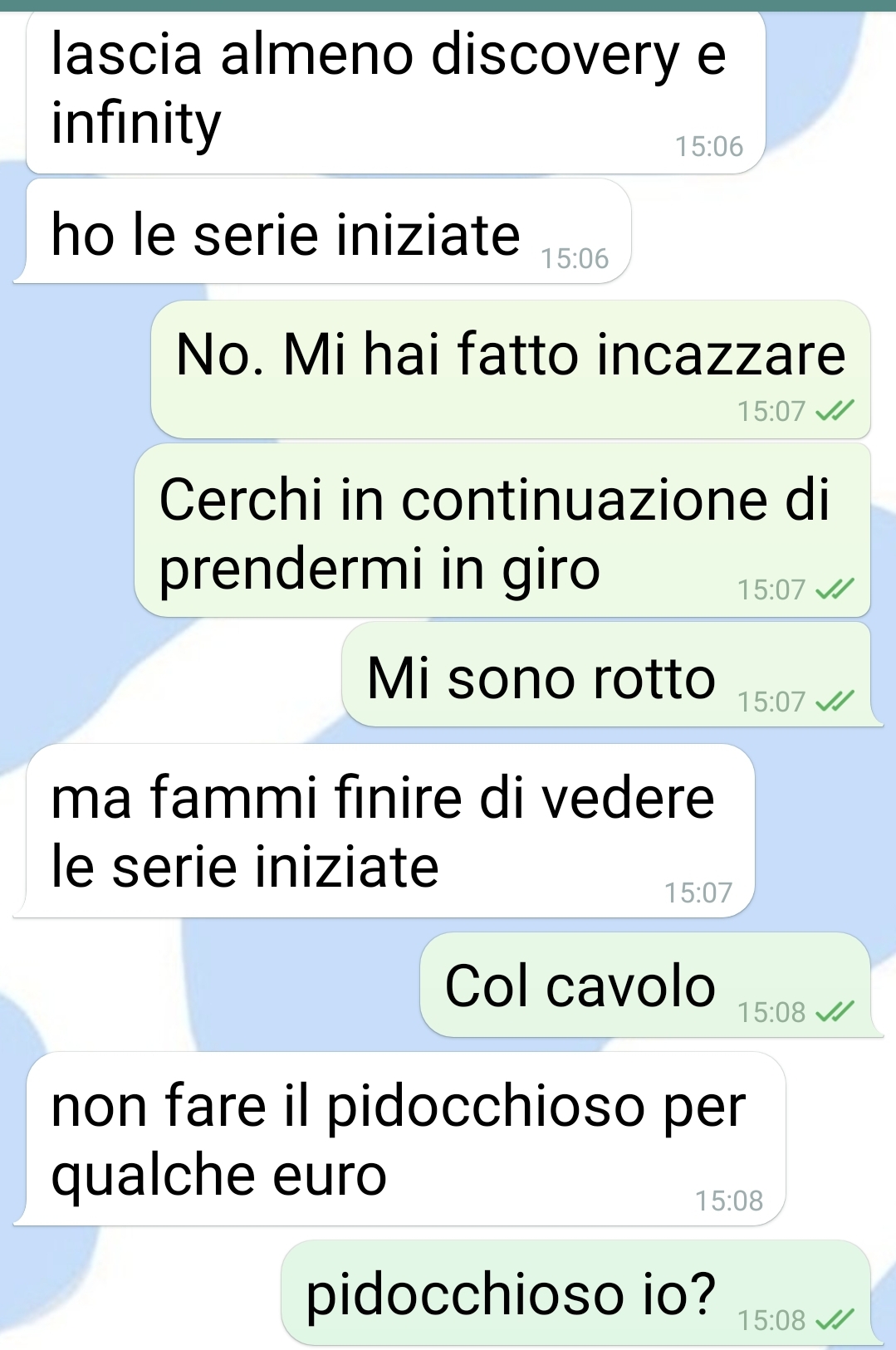The height and width of the screenshot is (1350, 896).
Task: Tap the 15:06 timestamp on 'ho le serie iniziate'
Action: [575, 259]
